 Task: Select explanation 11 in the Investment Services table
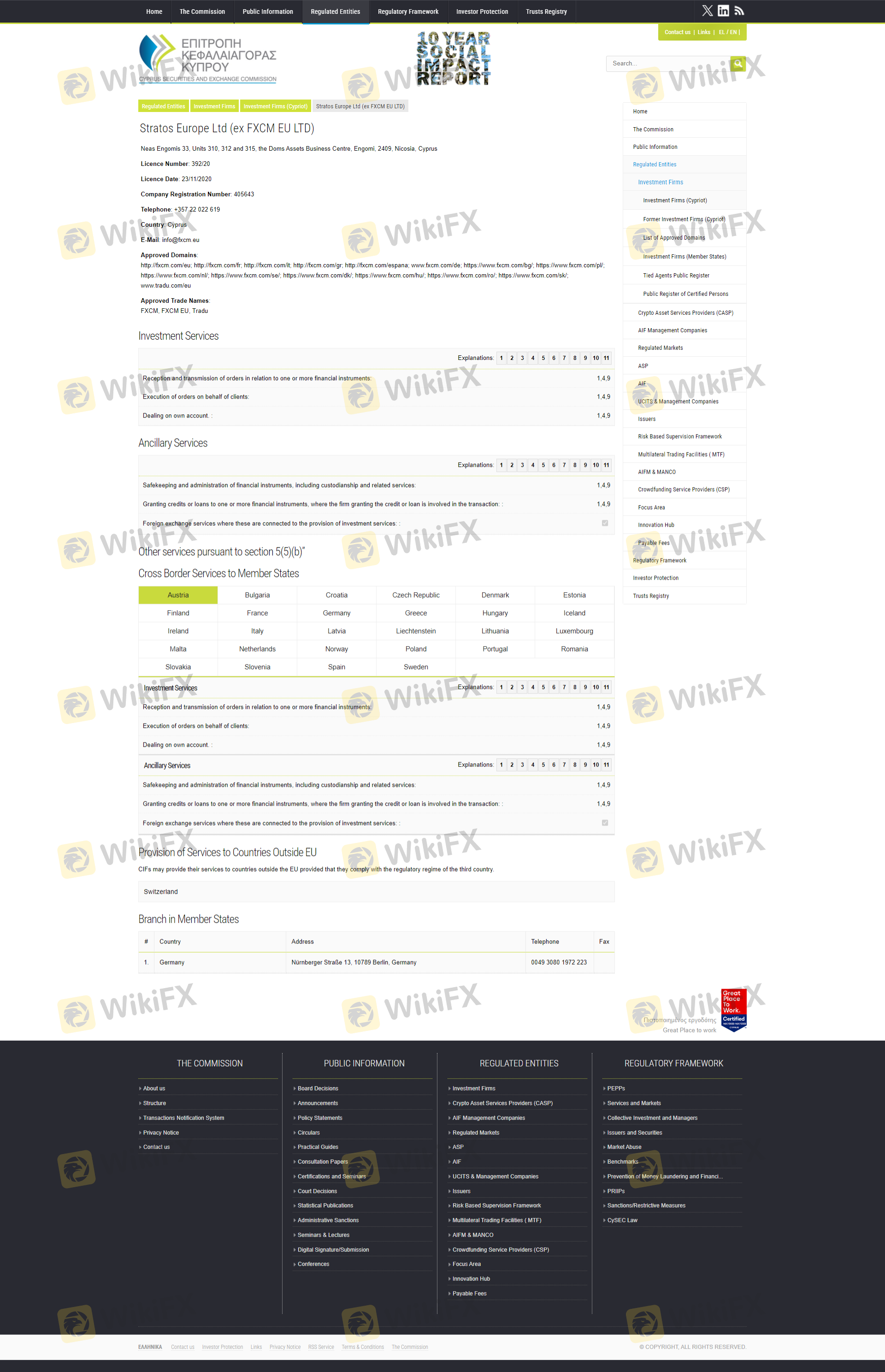pyautogui.click(x=606, y=358)
